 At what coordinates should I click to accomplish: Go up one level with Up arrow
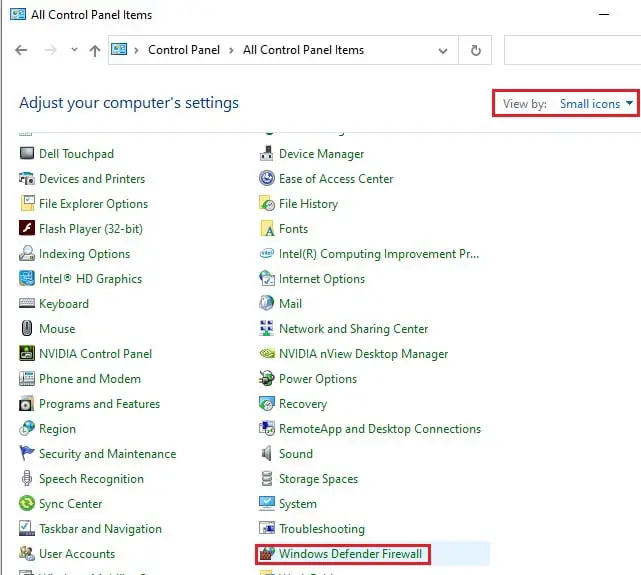(x=95, y=51)
